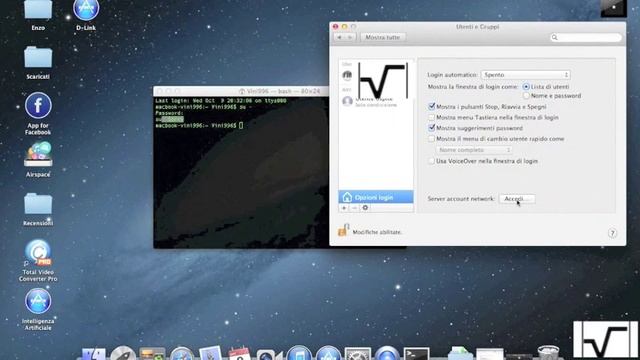640x360 pixels.
Task: Select the Nome e password radio button
Action: click(x=526, y=96)
